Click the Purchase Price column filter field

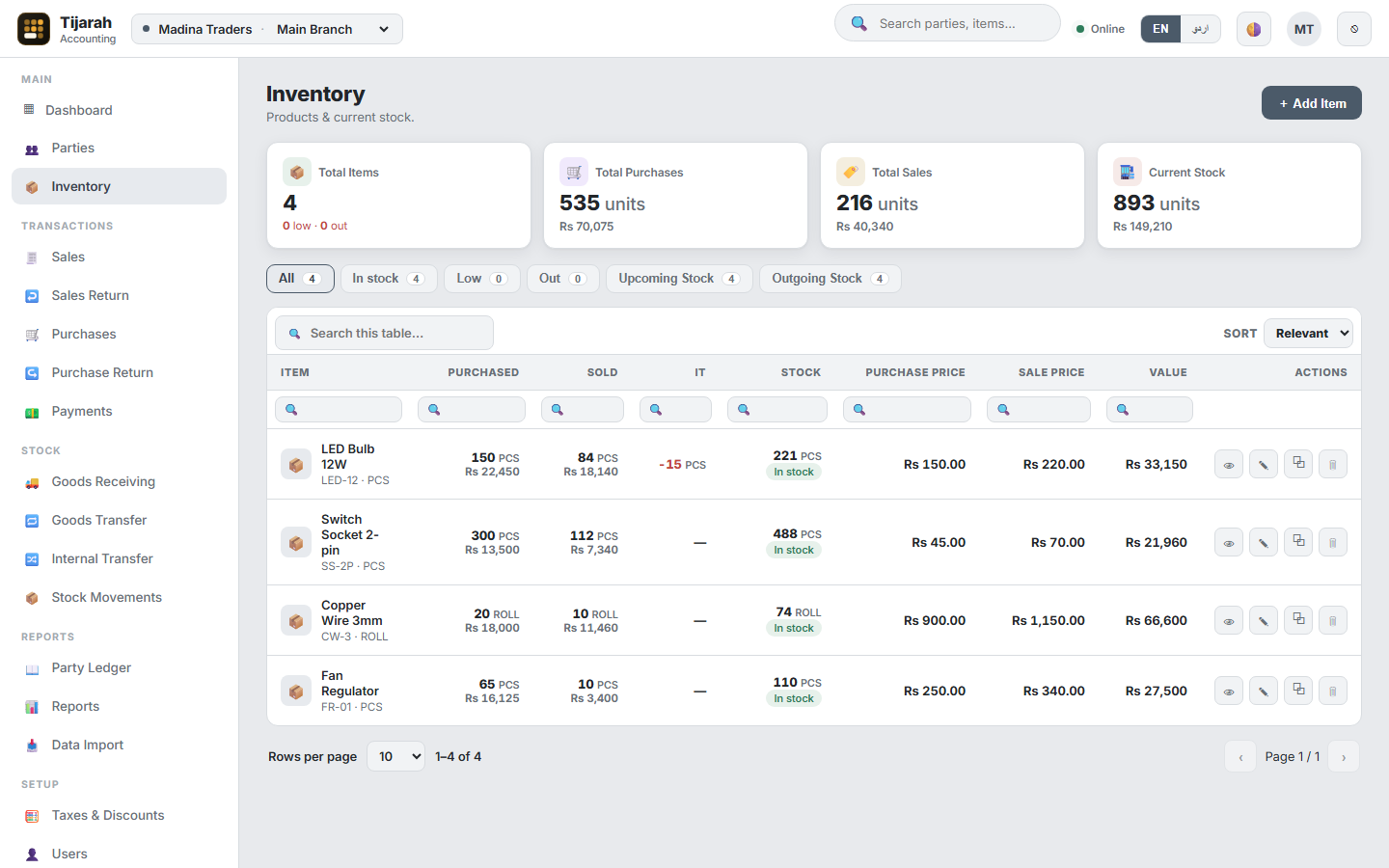(x=907, y=409)
